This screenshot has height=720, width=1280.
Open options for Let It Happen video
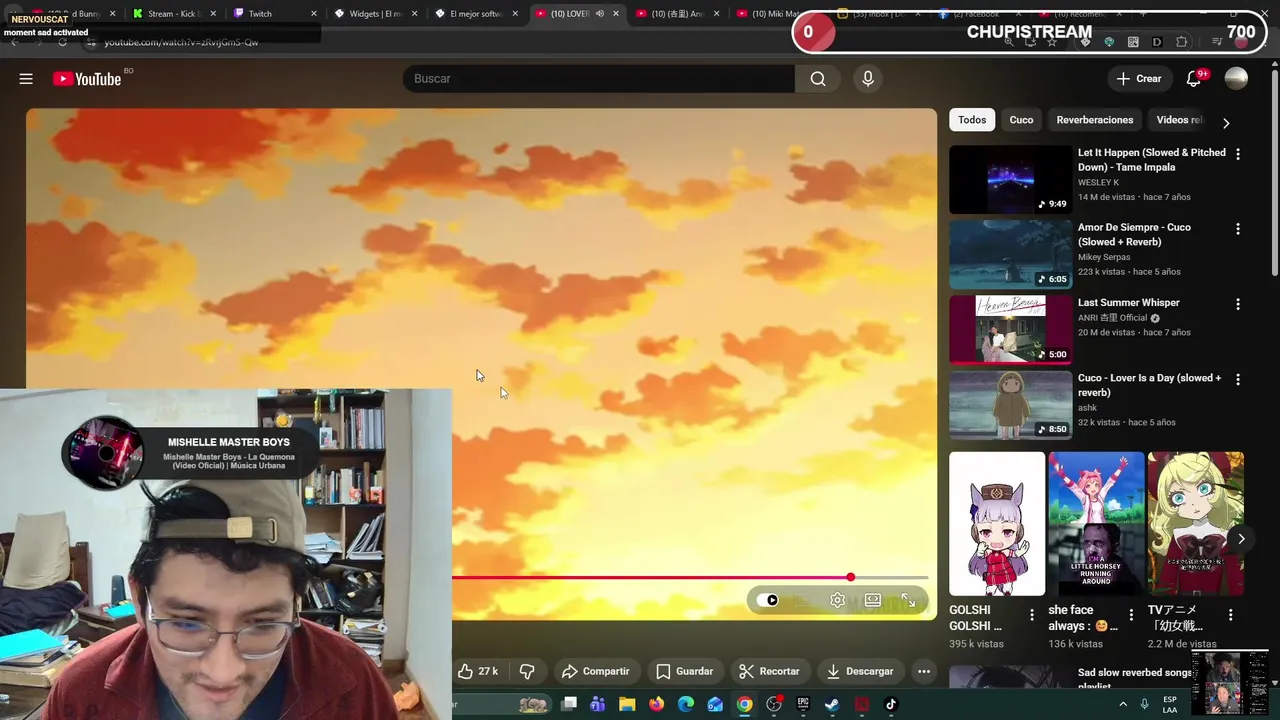(x=1238, y=154)
